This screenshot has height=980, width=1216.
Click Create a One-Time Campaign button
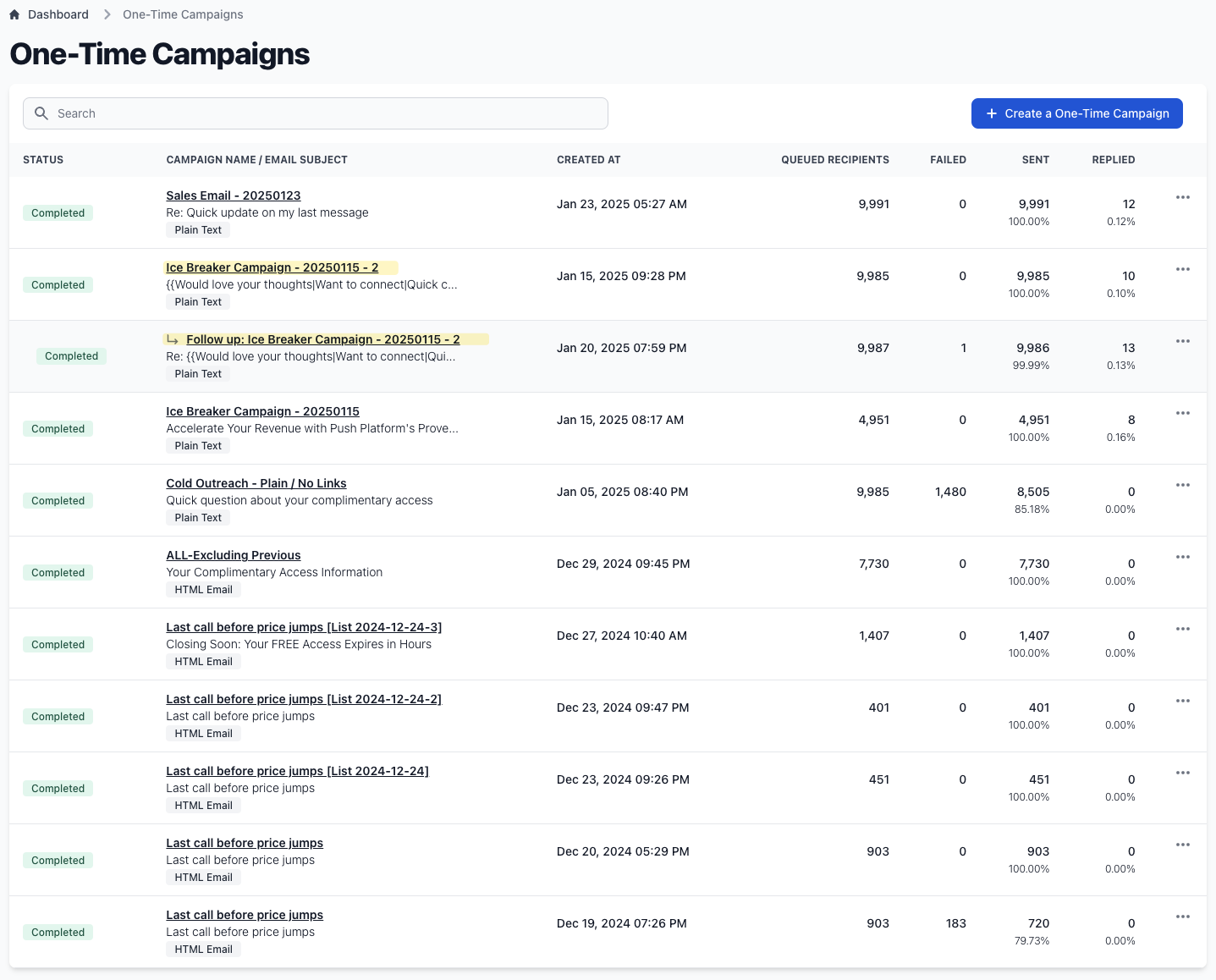[x=1076, y=113]
